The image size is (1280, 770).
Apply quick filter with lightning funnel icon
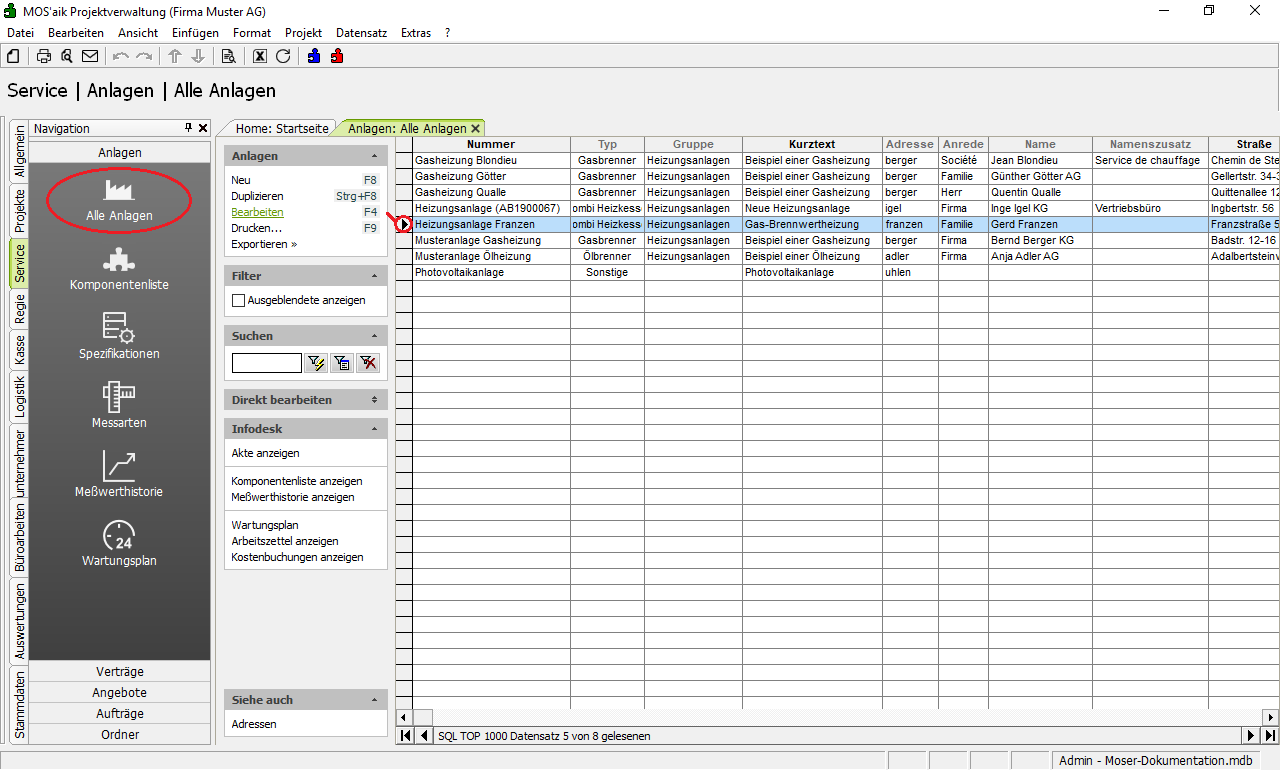coord(317,363)
